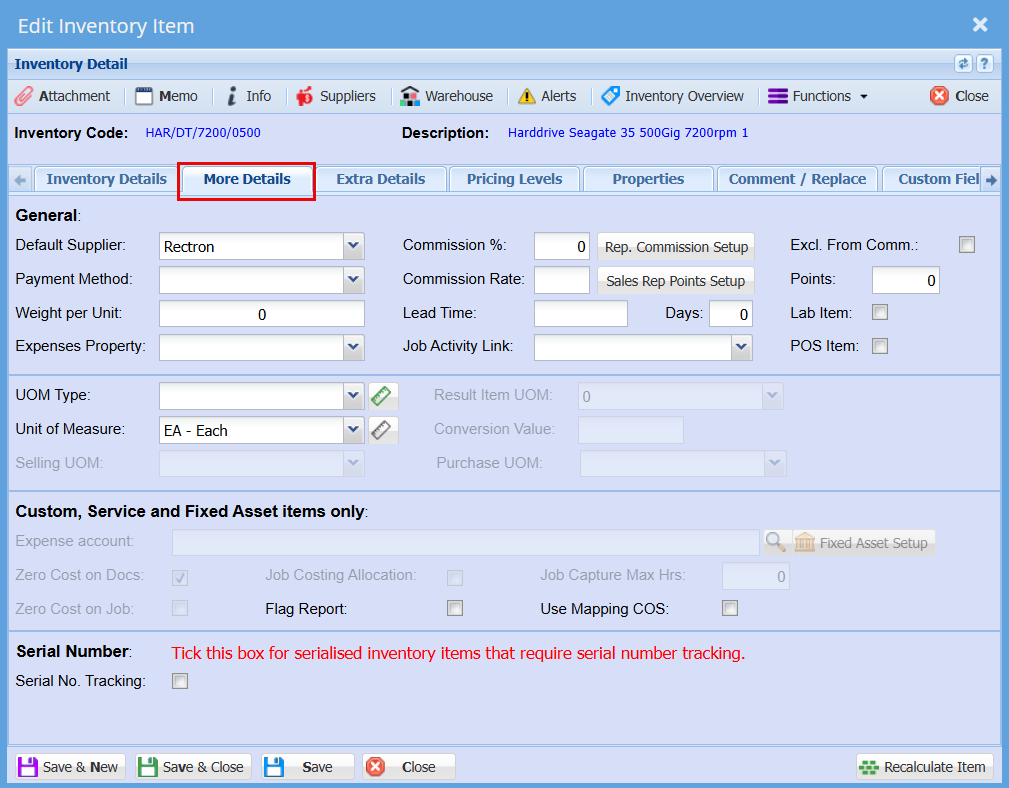The image size is (1009, 788).
Task: Enable the Serial No. Tracking checkbox
Action: tap(180, 682)
